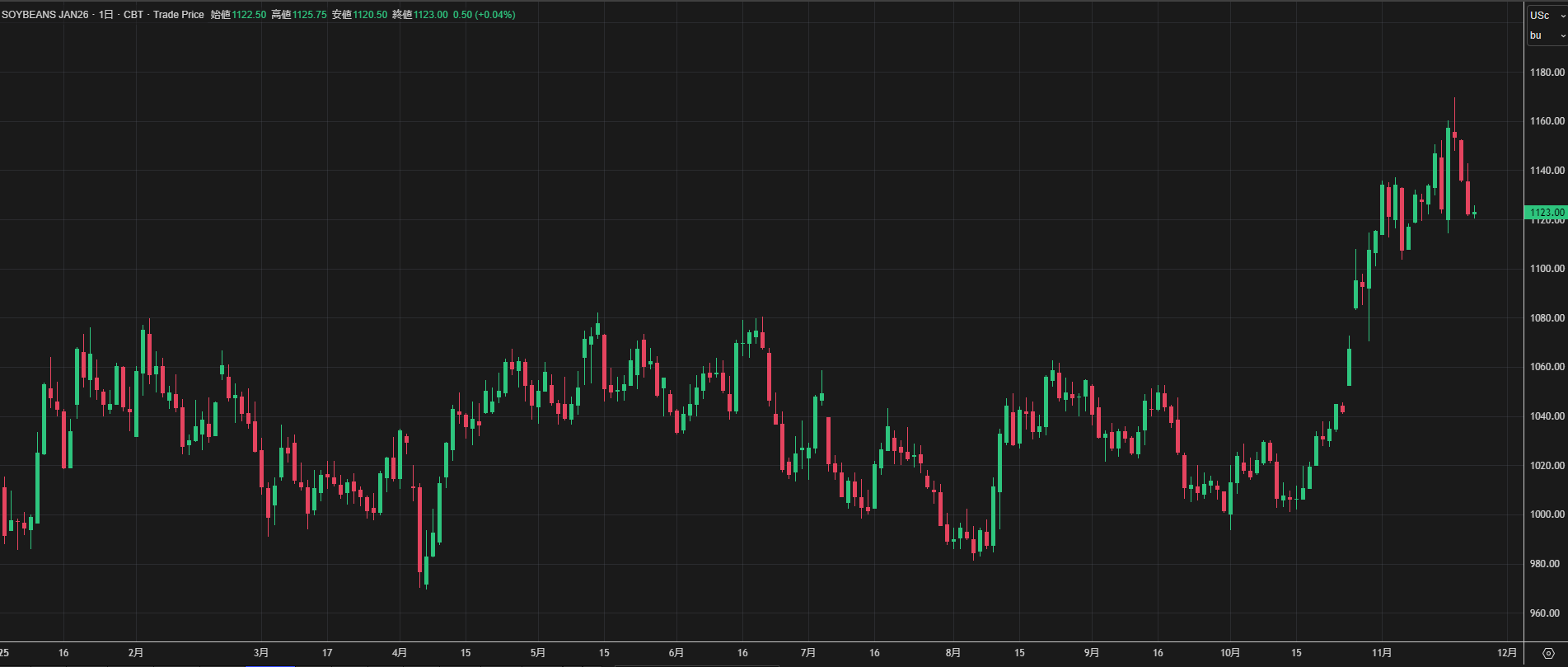
Task: Expand the bu unit dropdown
Action: pos(1547,35)
